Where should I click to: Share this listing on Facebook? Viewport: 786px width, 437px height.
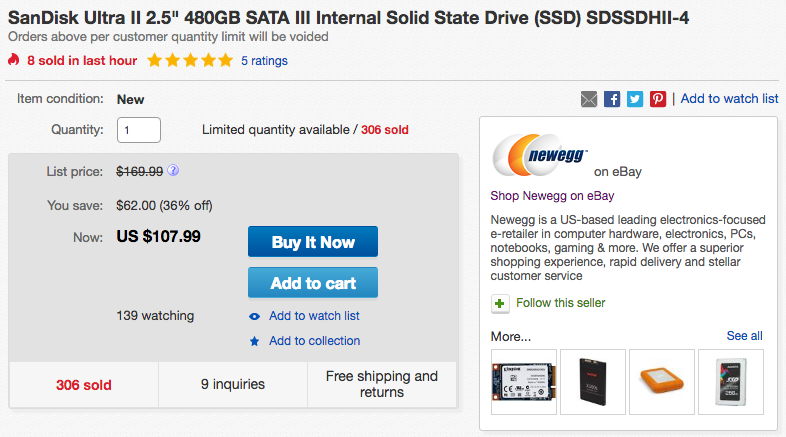[x=612, y=99]
